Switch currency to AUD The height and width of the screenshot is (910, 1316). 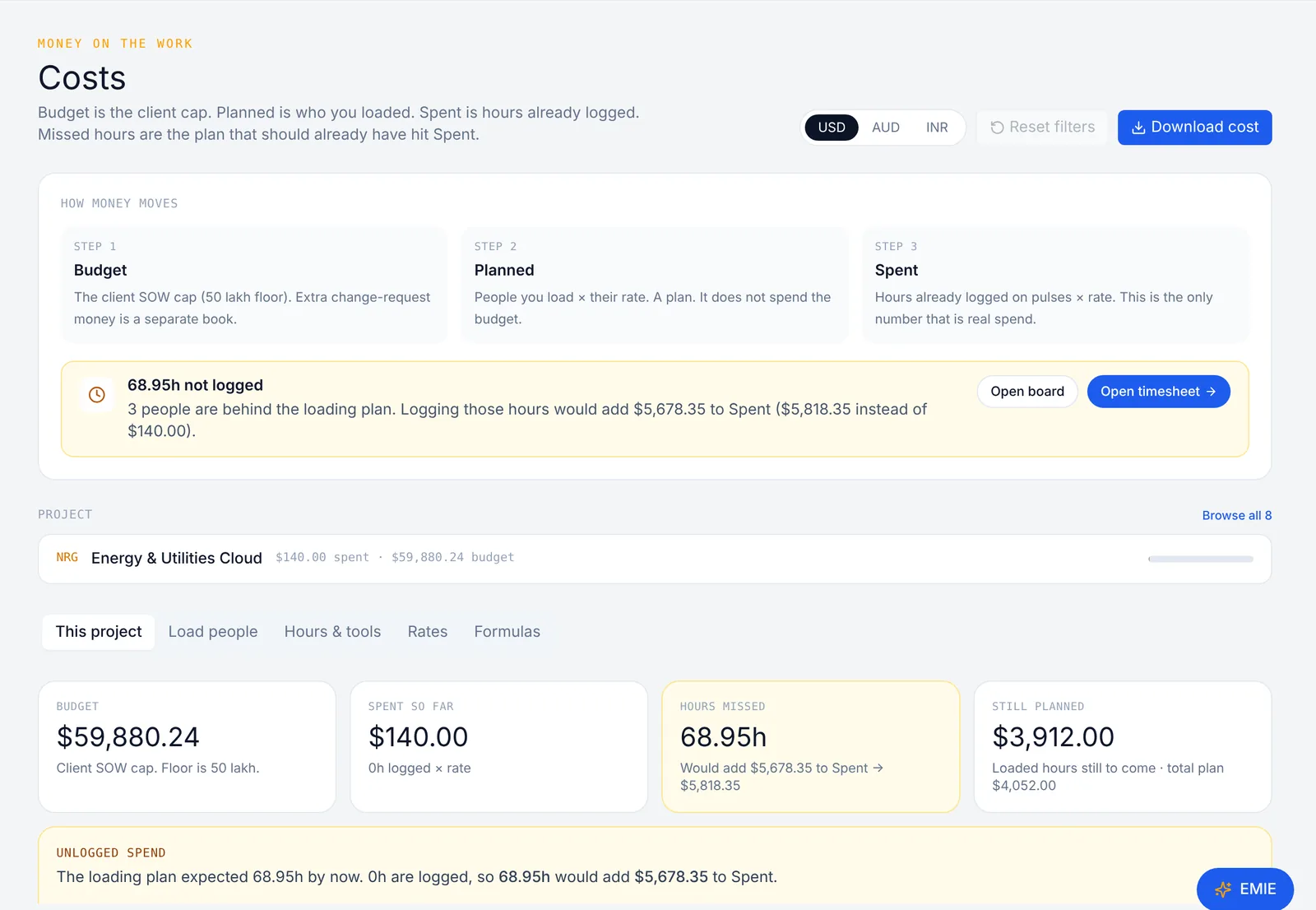click(x=886, y=128)
